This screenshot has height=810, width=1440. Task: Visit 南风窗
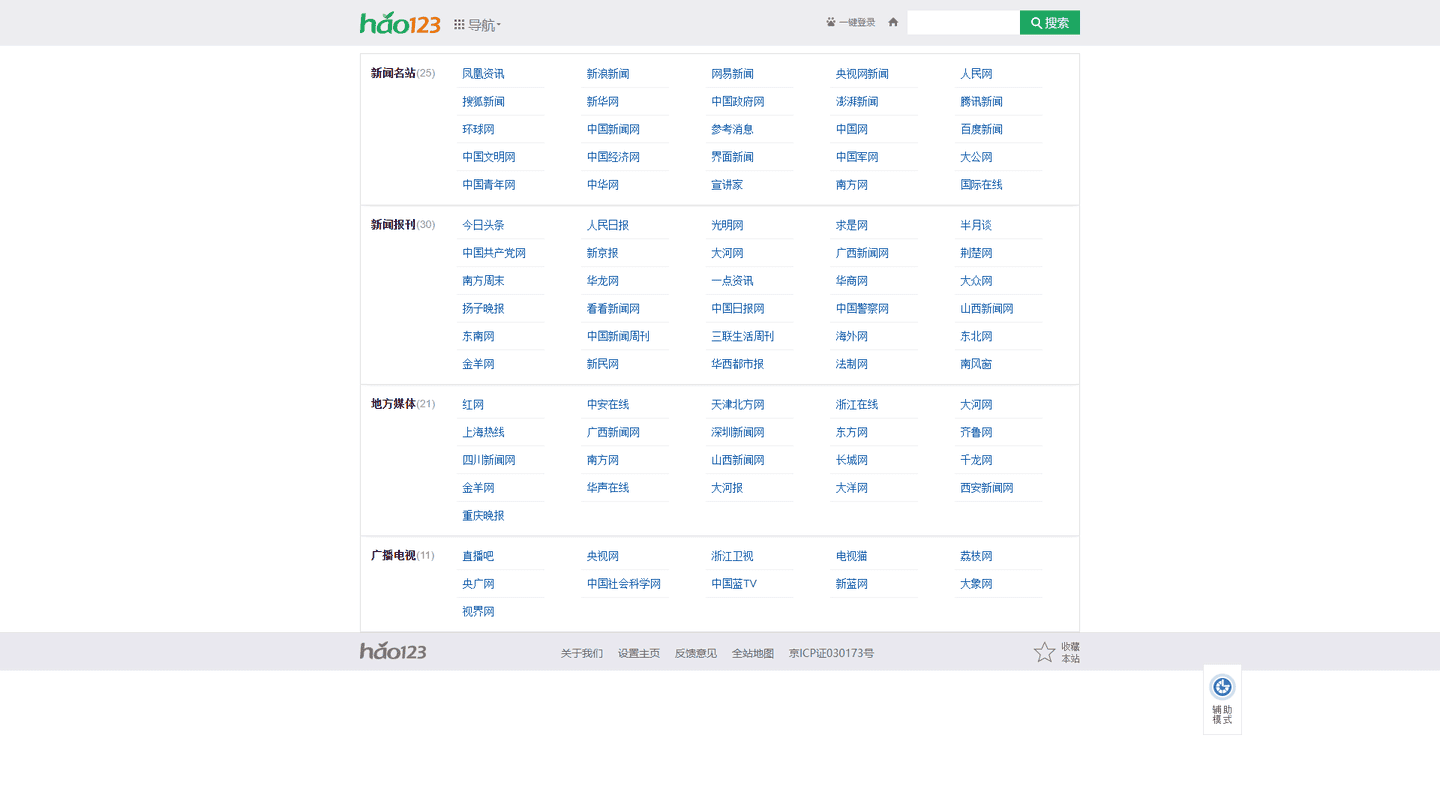pos(976,364)
